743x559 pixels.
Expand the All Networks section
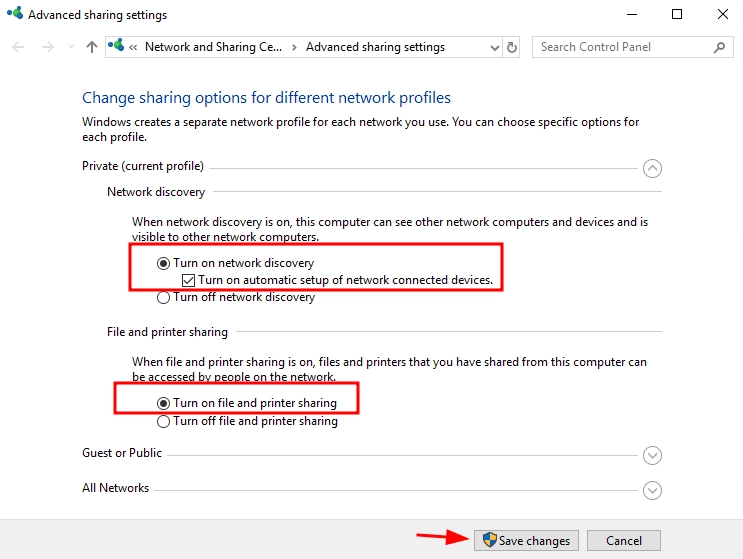point(652,490)
